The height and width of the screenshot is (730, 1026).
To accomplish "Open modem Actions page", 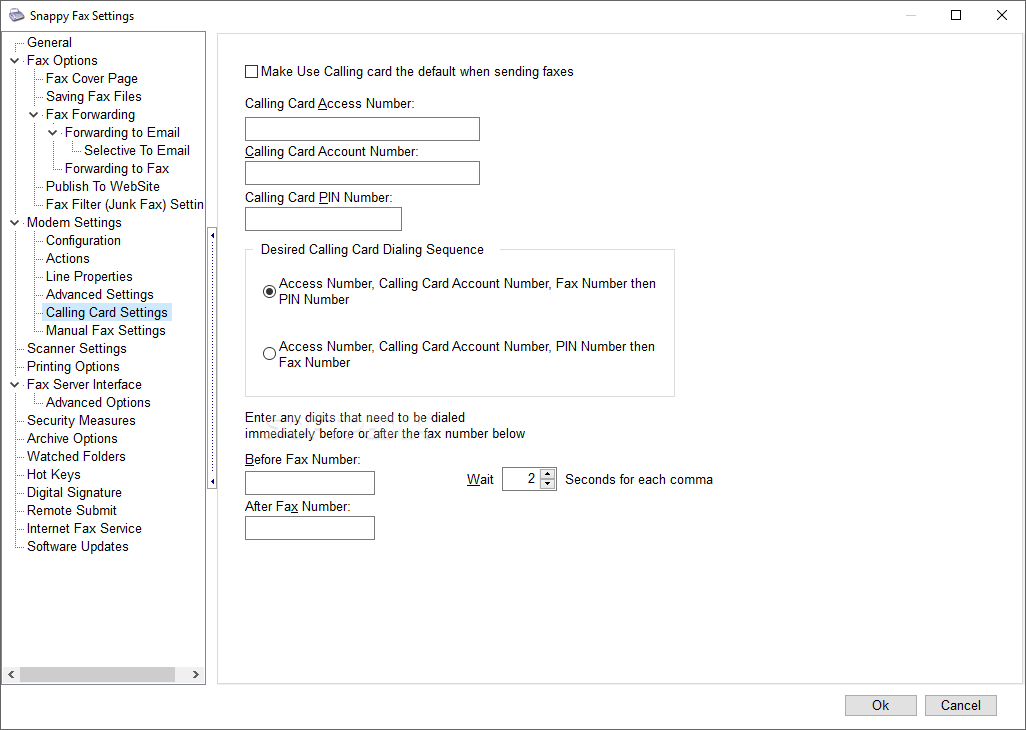I will [67, 258].
